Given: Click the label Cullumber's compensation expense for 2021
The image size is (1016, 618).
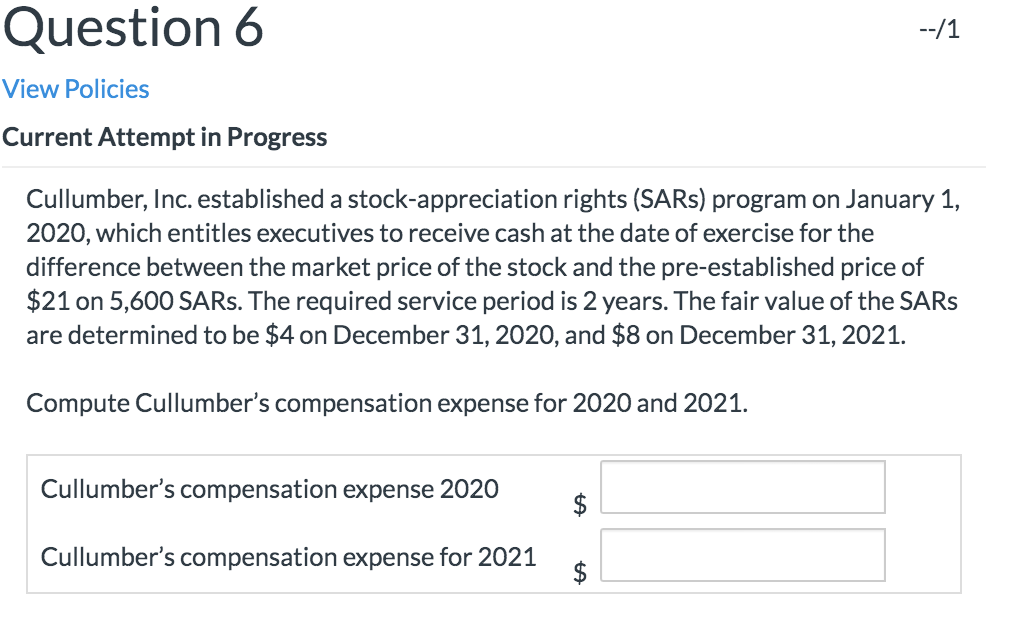Looking at the screenshot, I should [x=288, y=557].
